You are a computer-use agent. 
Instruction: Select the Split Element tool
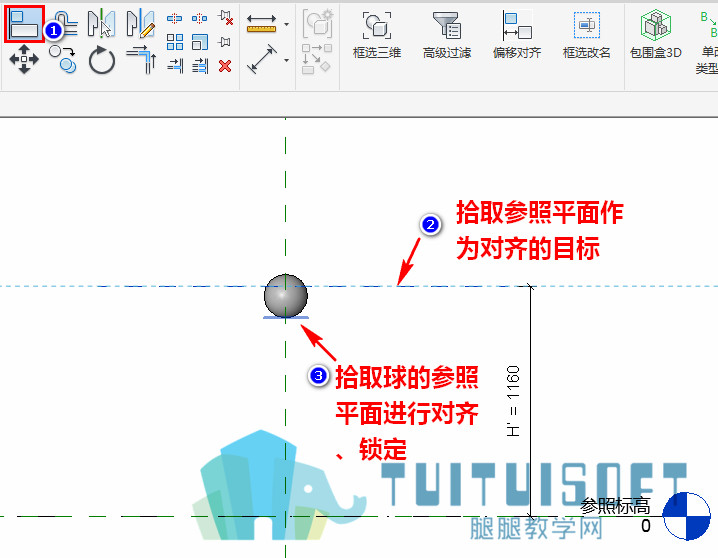click(174, 18)
